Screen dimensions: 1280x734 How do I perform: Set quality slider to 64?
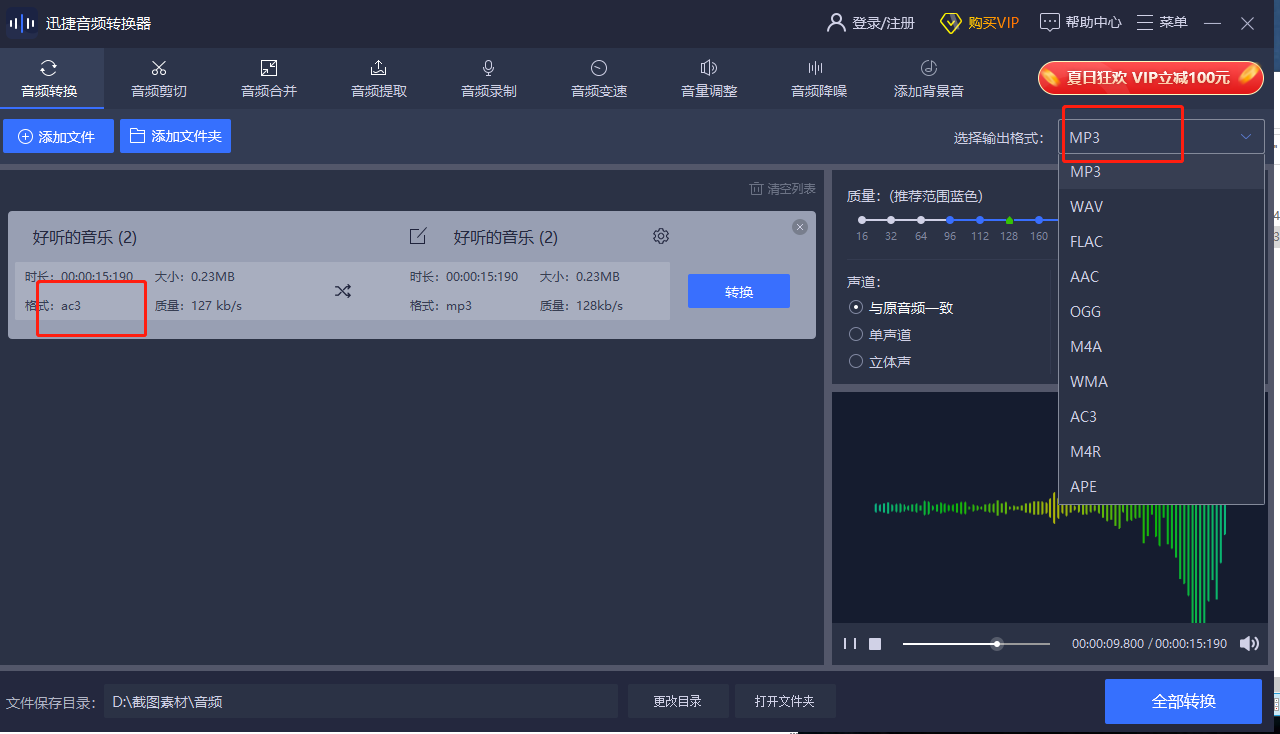[921, 219]
